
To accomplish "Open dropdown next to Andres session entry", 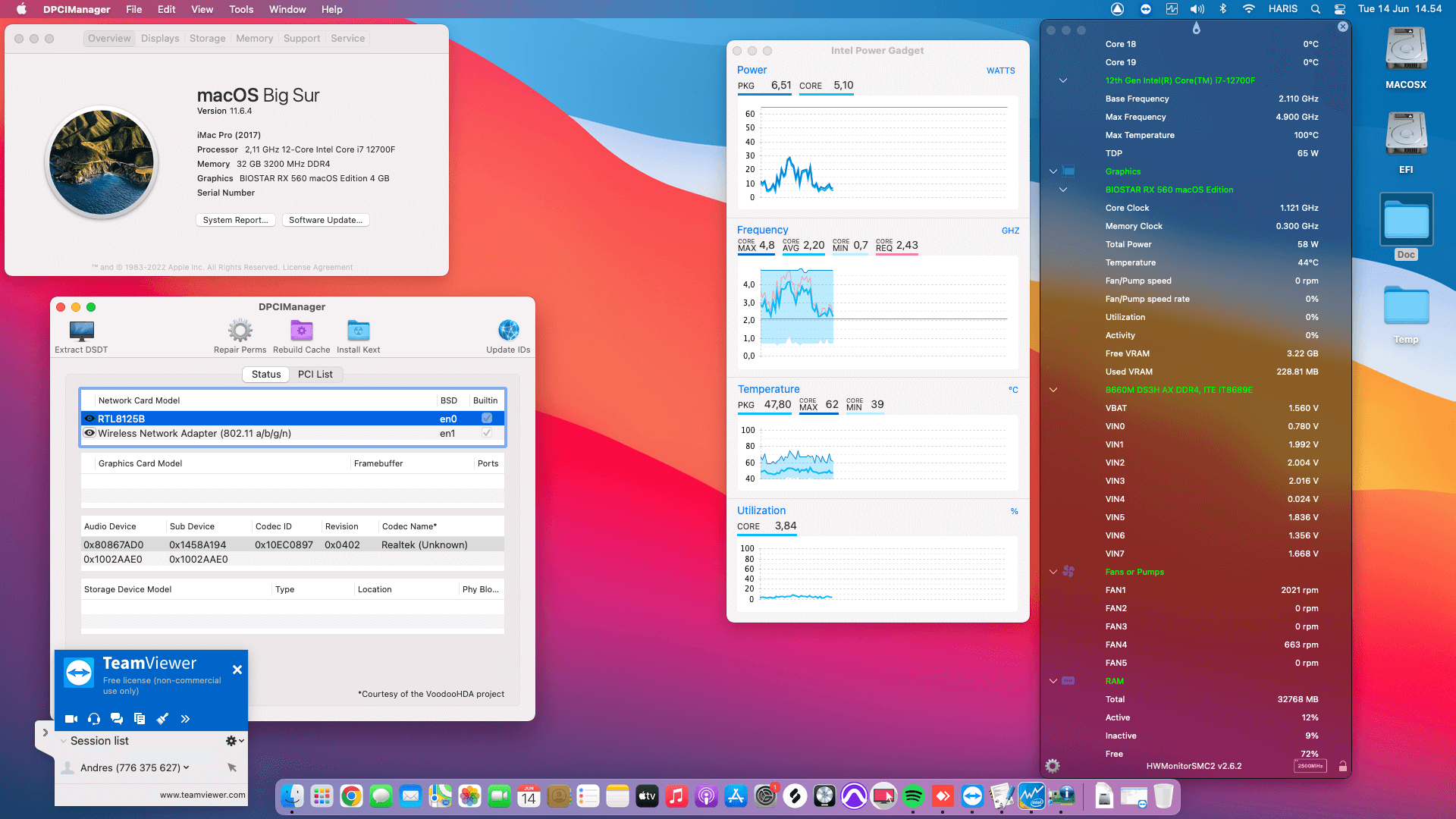I will [187, 767].
